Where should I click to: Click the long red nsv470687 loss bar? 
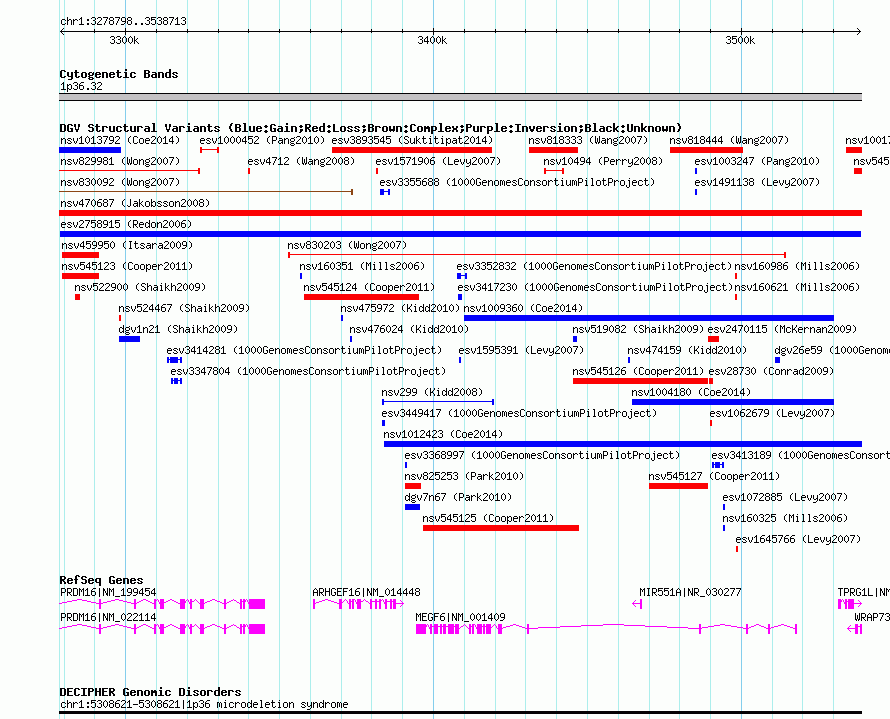coord(460,213)
